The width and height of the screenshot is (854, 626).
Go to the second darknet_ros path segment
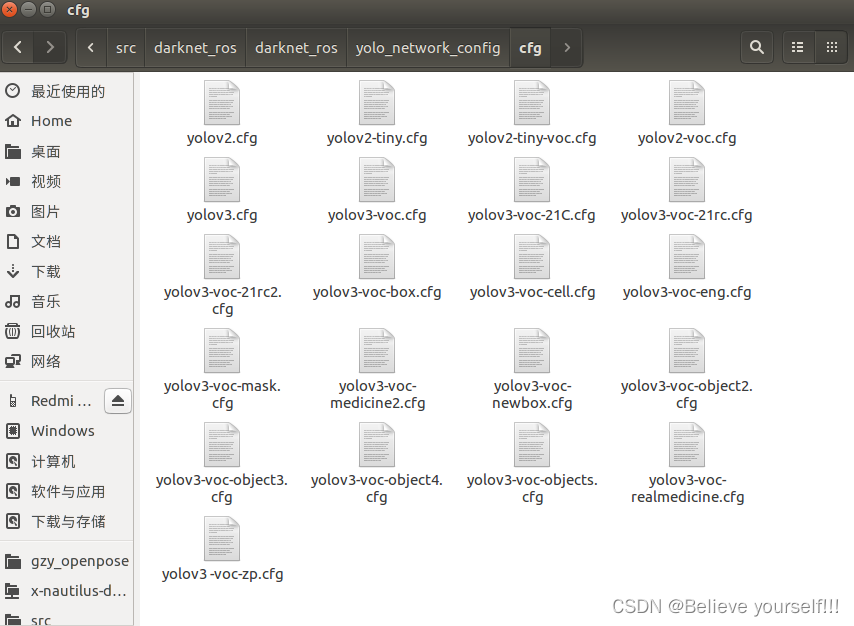296,48
